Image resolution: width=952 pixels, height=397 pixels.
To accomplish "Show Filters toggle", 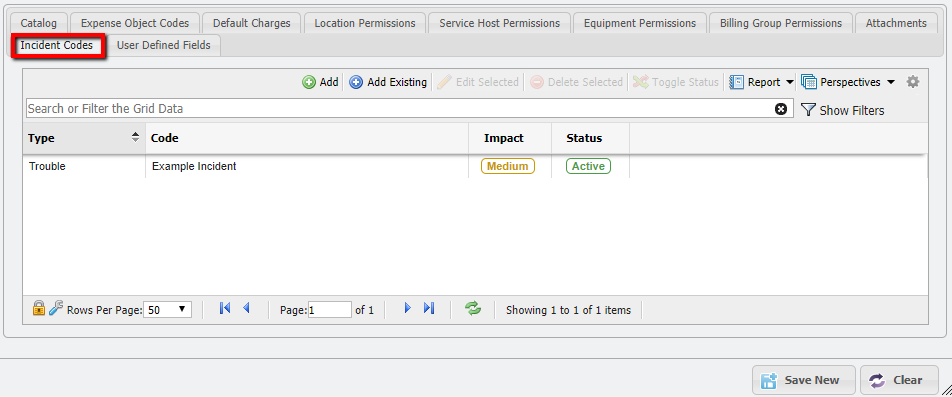I will (x=843, y=110).
